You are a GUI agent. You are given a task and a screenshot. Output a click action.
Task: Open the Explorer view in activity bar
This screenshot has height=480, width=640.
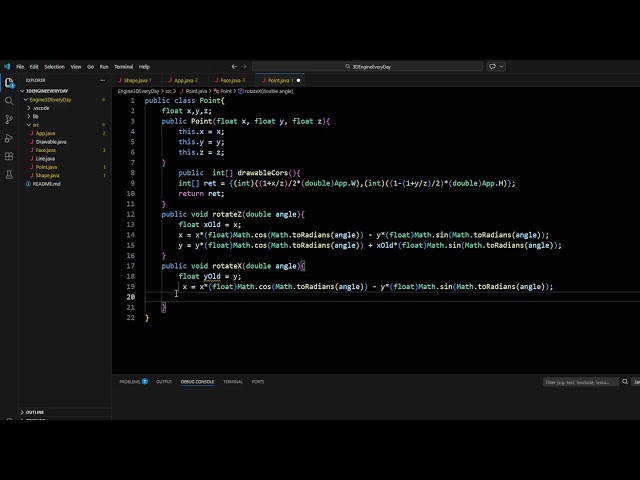[9, 83]
